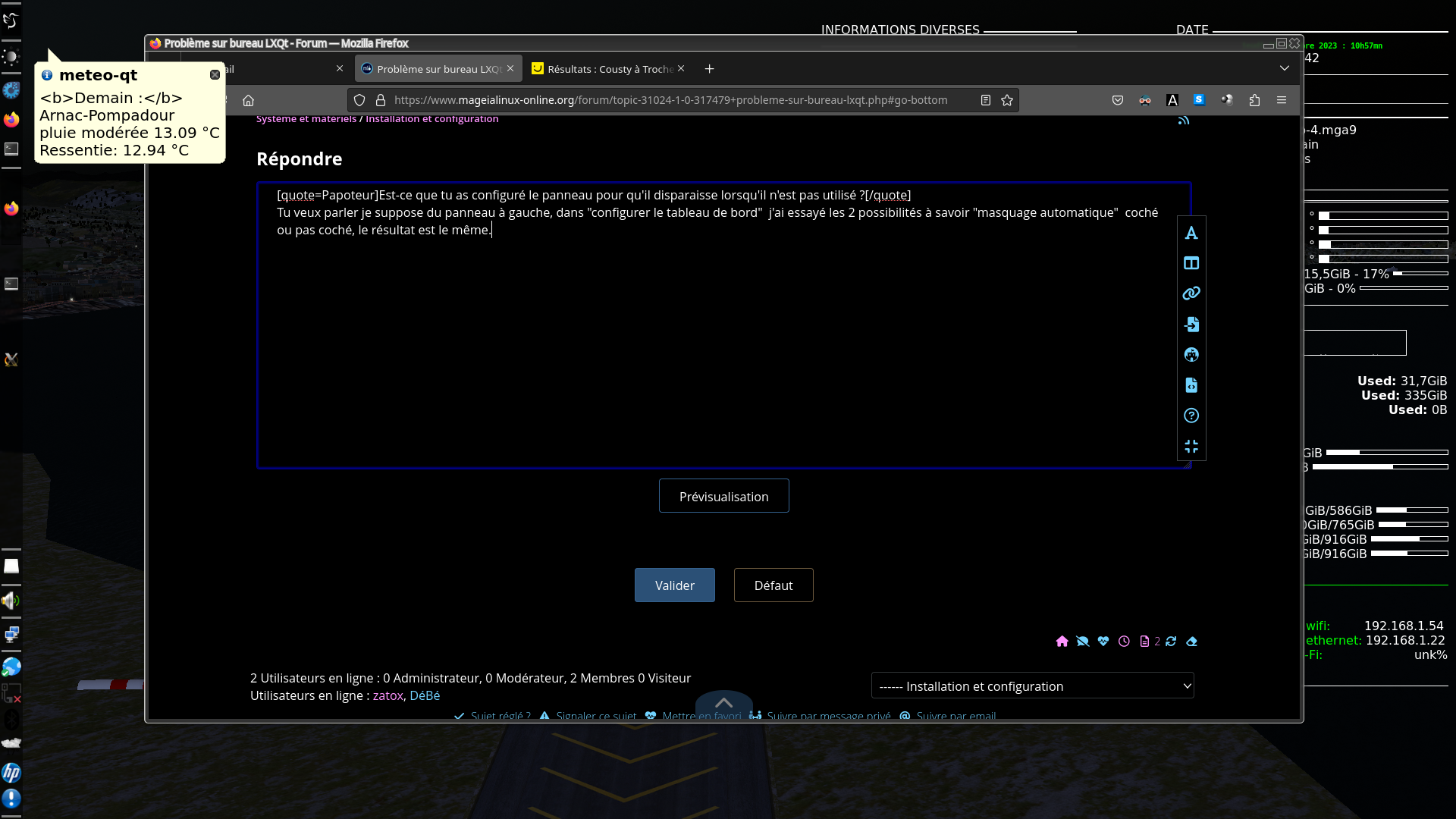Click the blue refresh arrows icon
The height and width of the screenshot is (819, 1456).
point(1171,642)
